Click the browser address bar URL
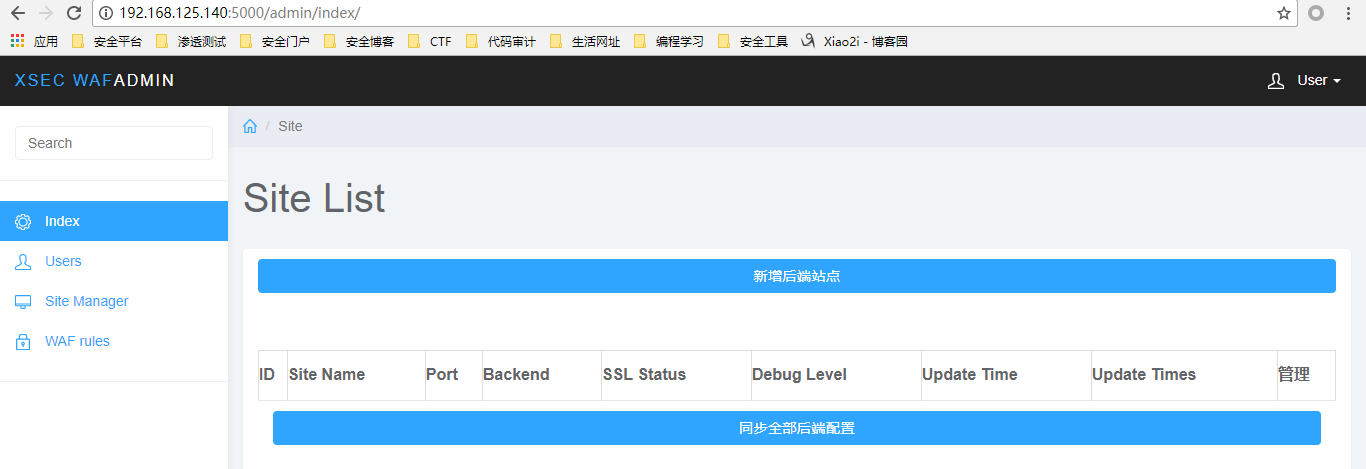This screenshot has height=469, width=1366. (240, 13)
